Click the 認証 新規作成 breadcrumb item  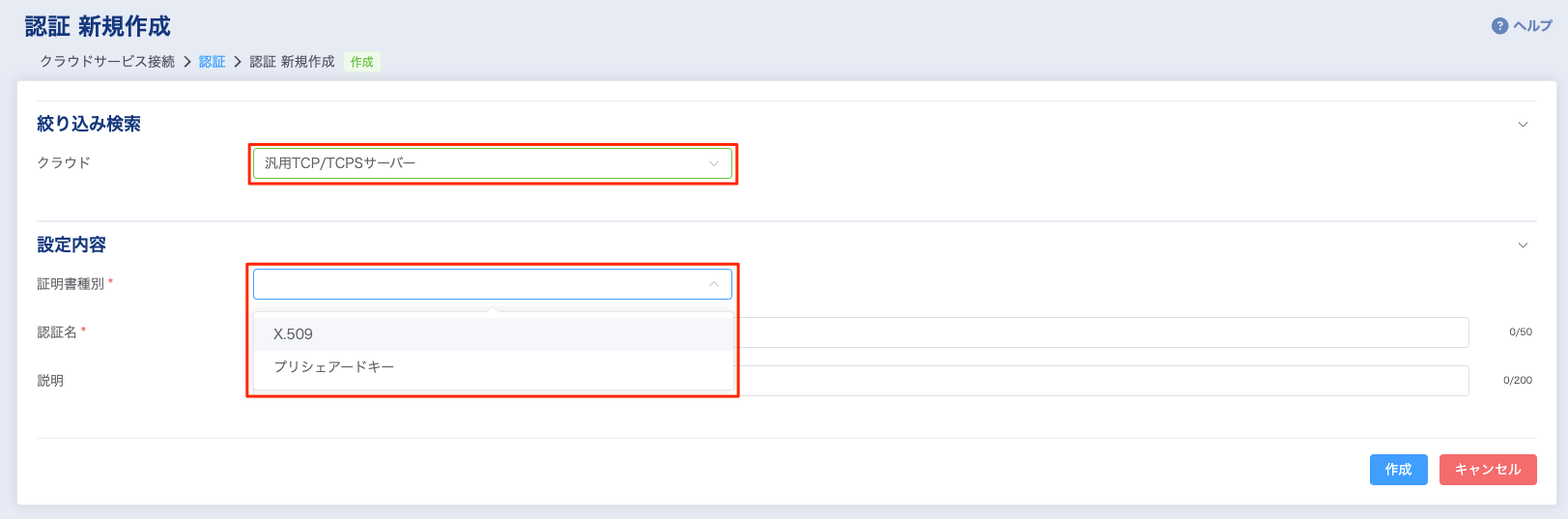(x=292, y=62)
